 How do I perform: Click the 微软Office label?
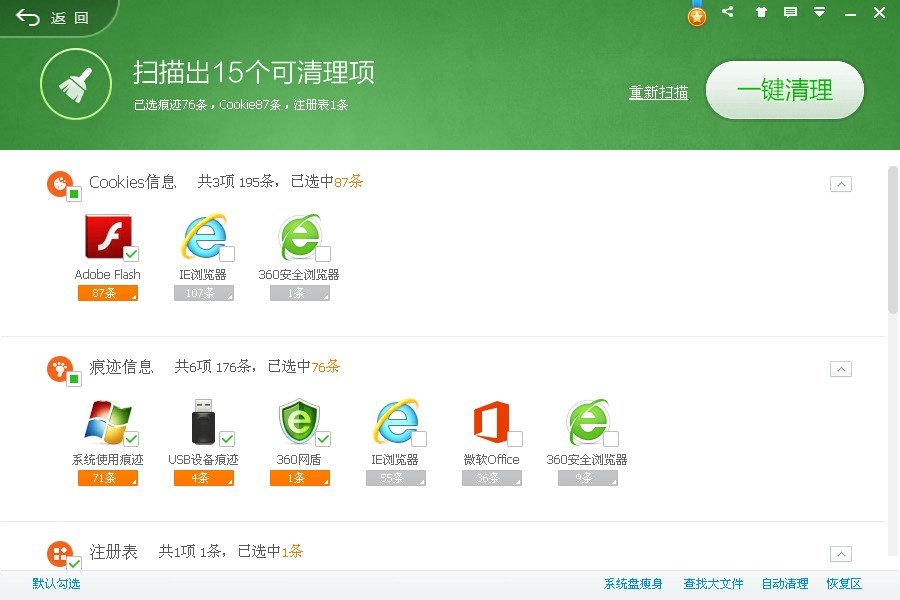point(491,459)
